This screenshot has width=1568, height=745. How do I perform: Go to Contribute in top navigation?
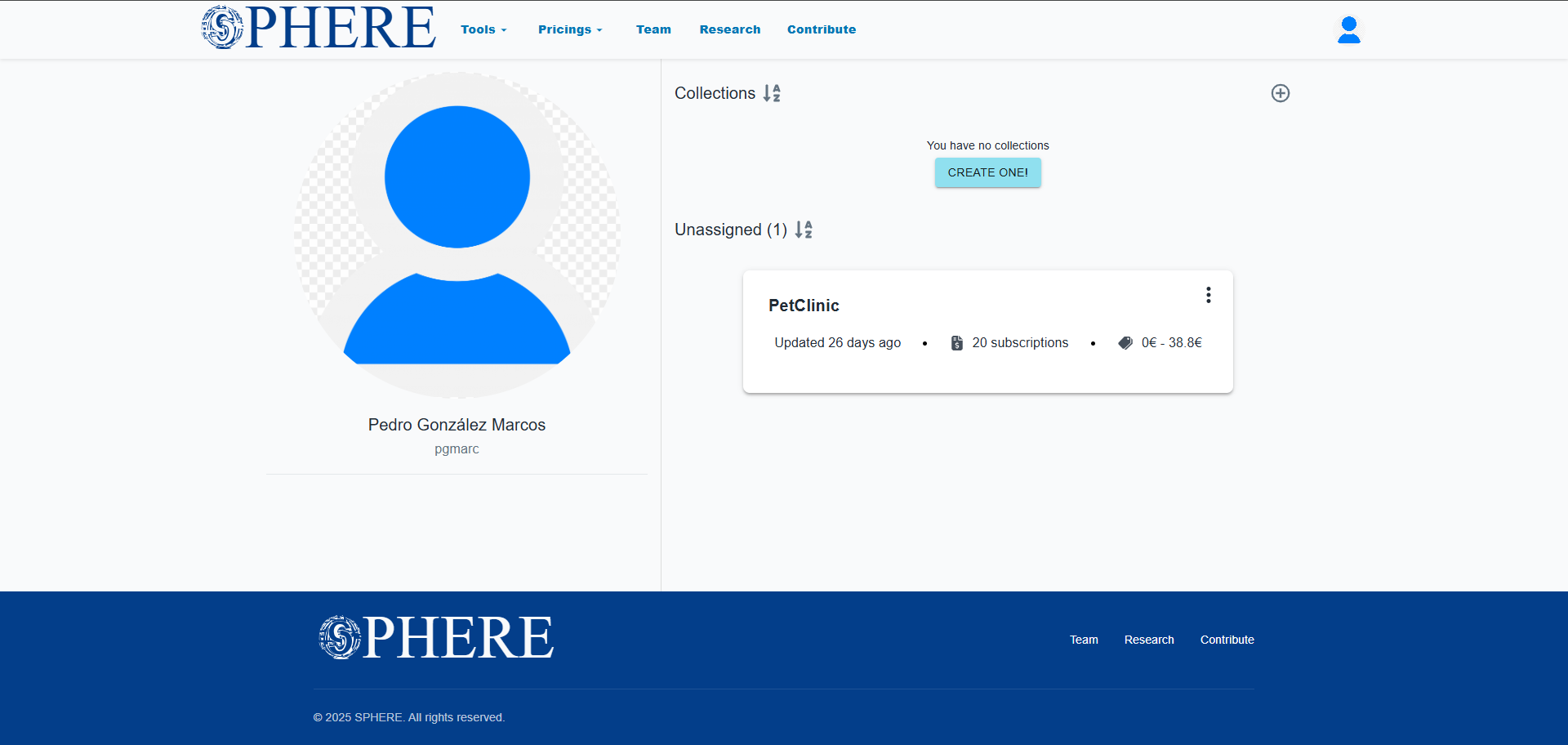point(821,29)
